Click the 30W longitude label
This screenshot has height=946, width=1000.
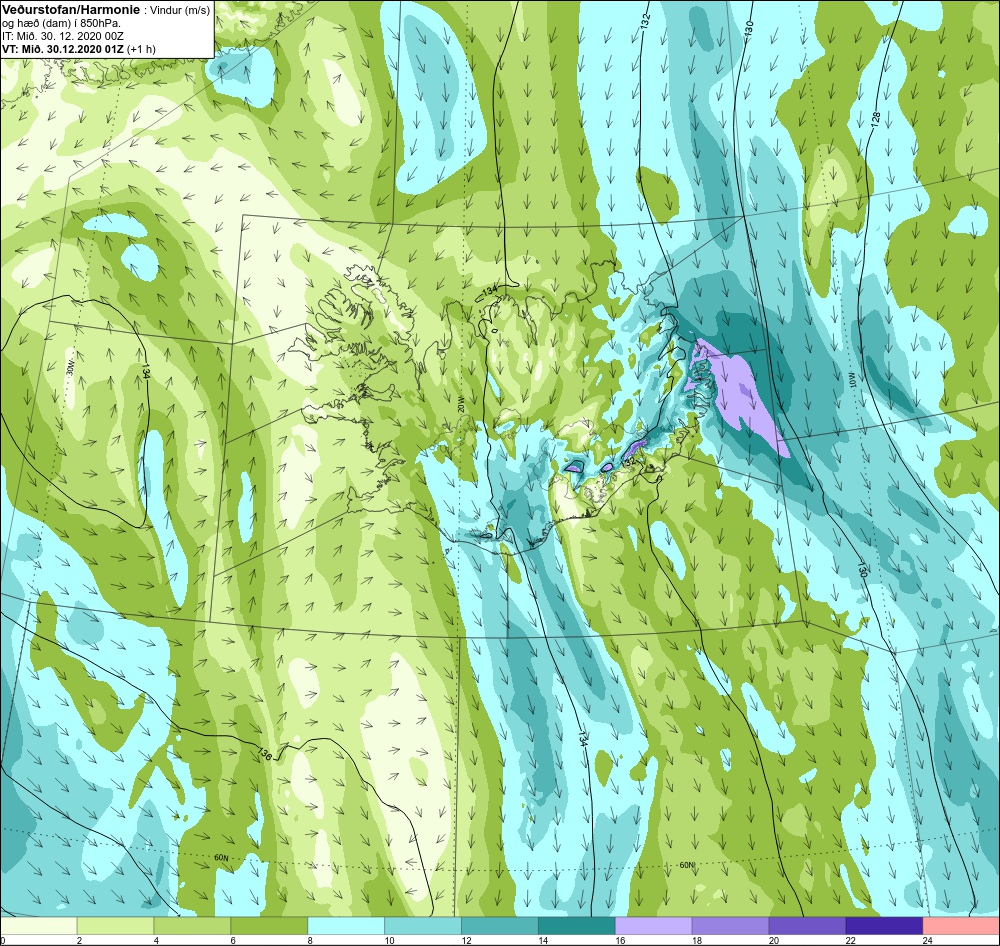(x=70, y=370)
